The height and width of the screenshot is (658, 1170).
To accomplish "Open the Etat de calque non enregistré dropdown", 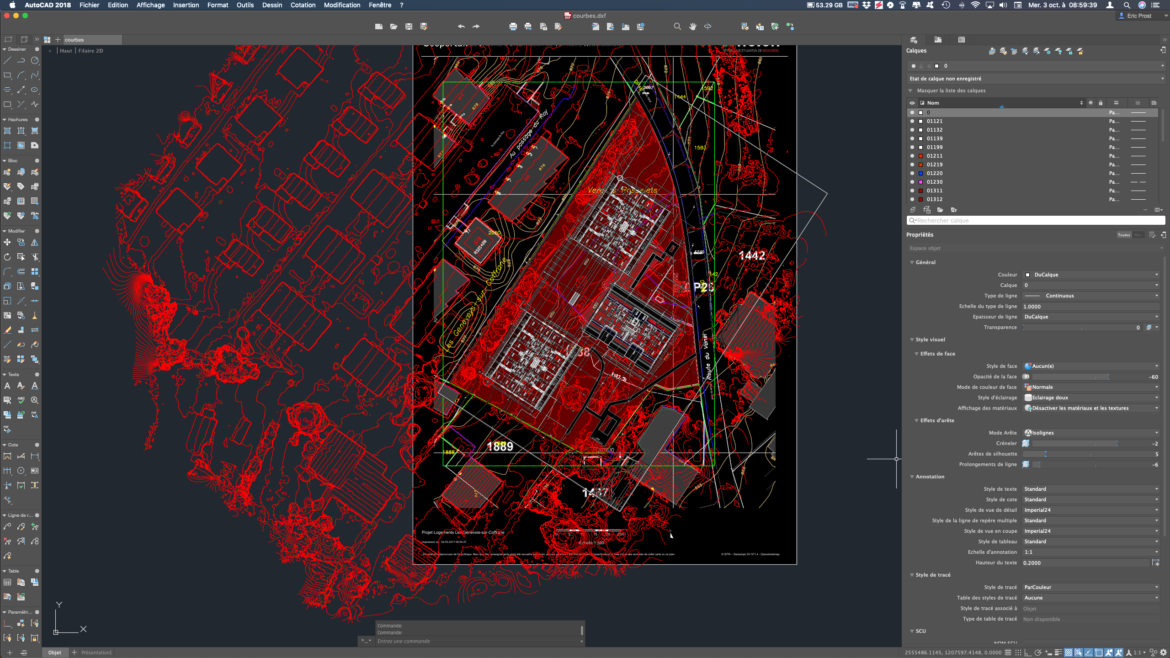I will [x=1036, y=78].
